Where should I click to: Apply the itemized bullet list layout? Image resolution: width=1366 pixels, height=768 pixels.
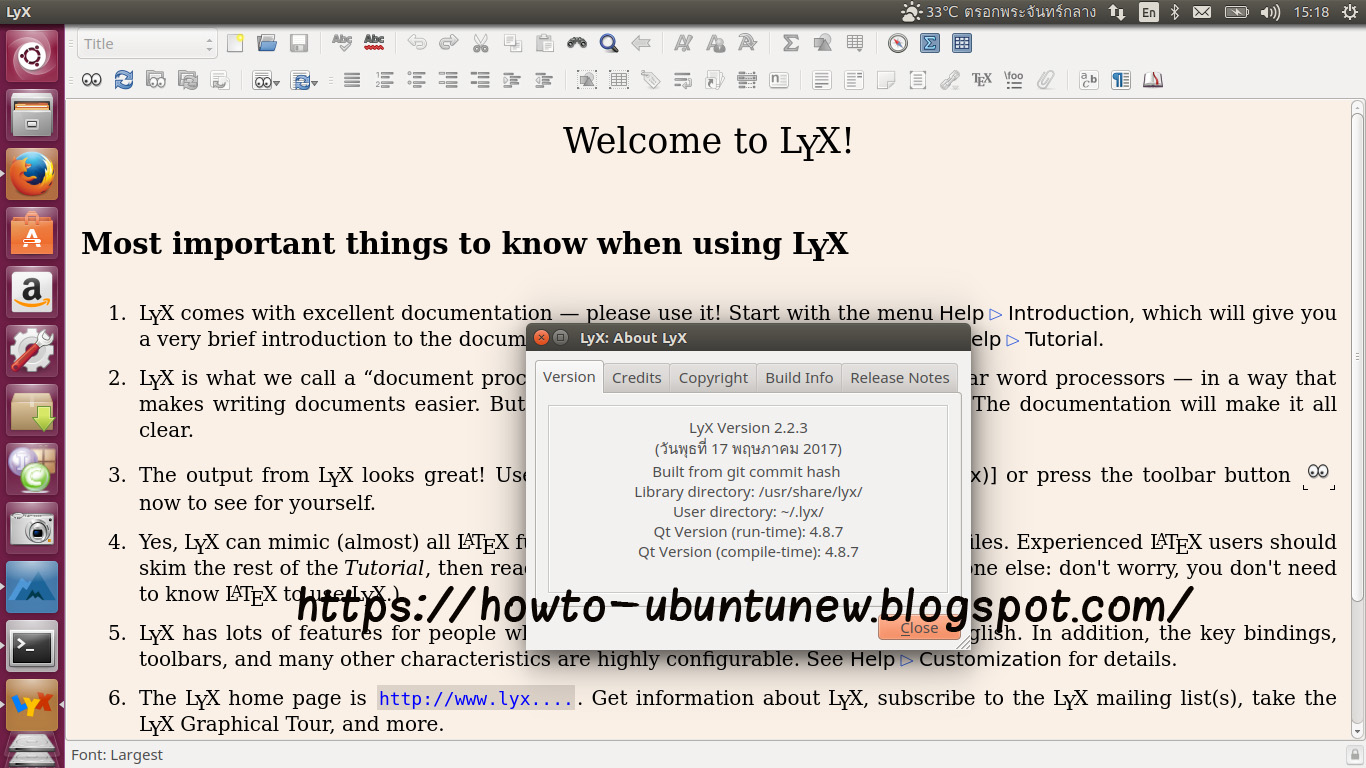pos(416,80)
